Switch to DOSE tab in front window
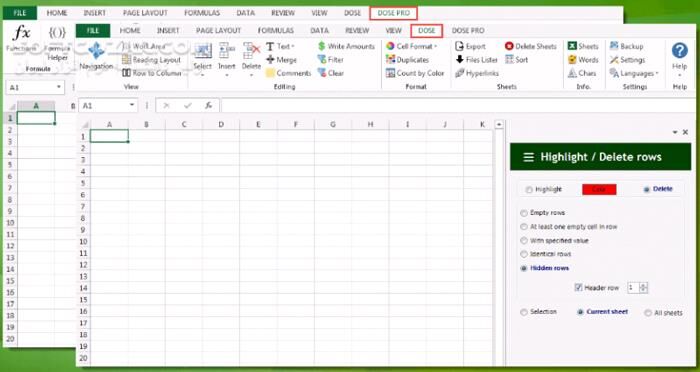 coord(426,30)
